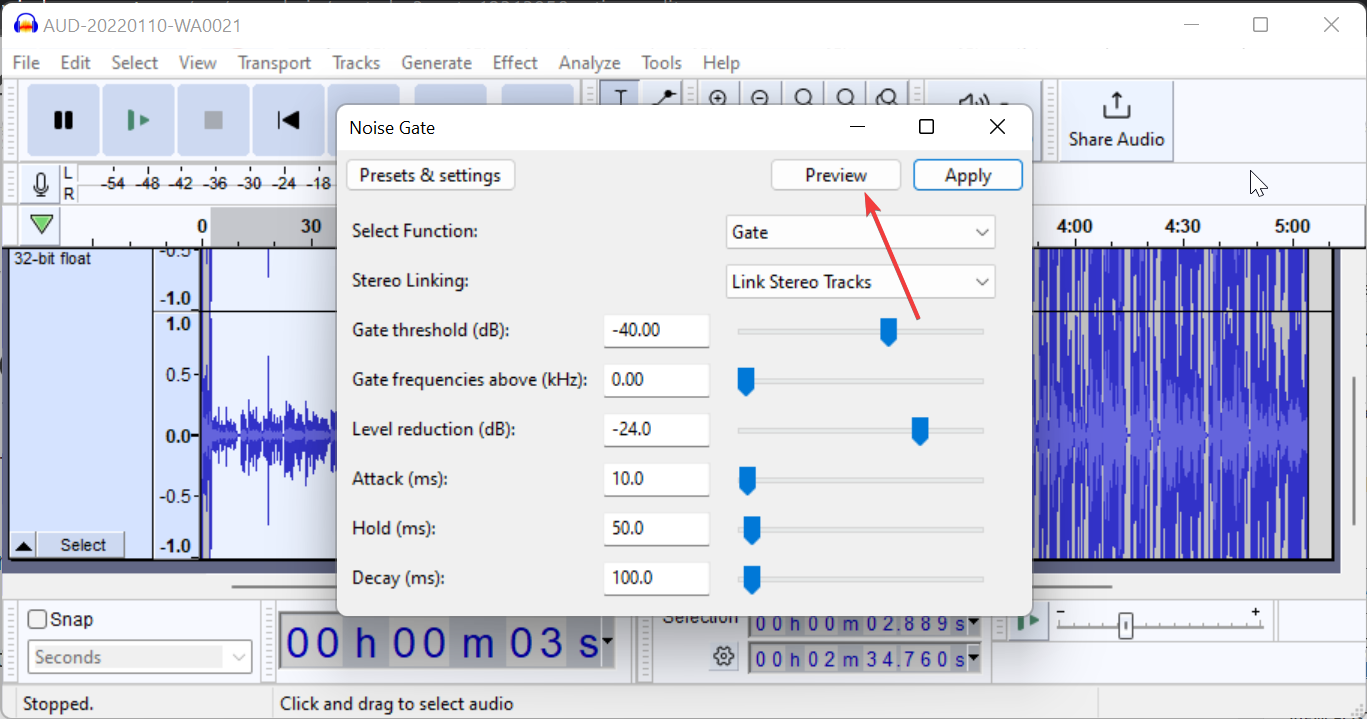
Task: Click the Level reduction slider handle
Action: pos(920,431)
